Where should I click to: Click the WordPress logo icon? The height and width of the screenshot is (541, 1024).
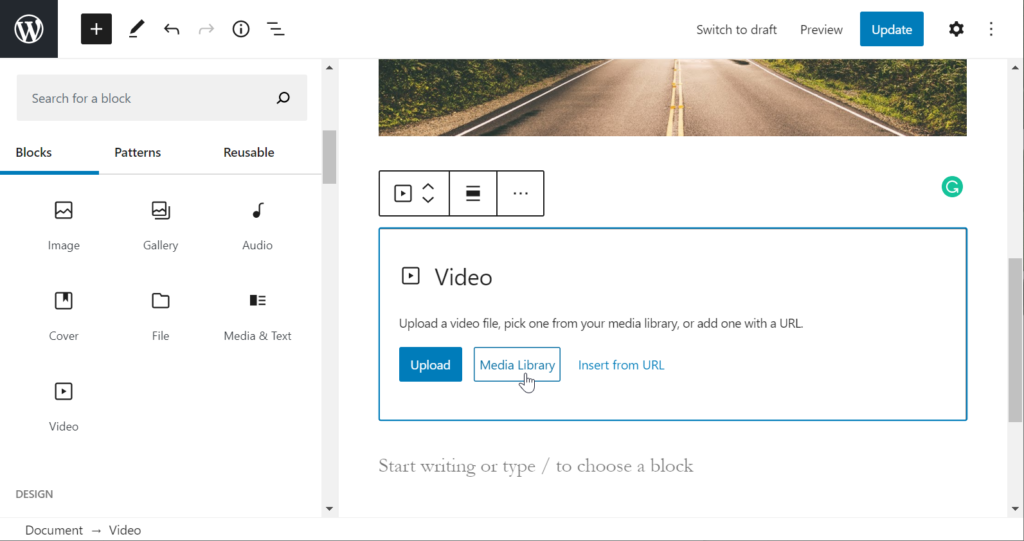point(29,29)
